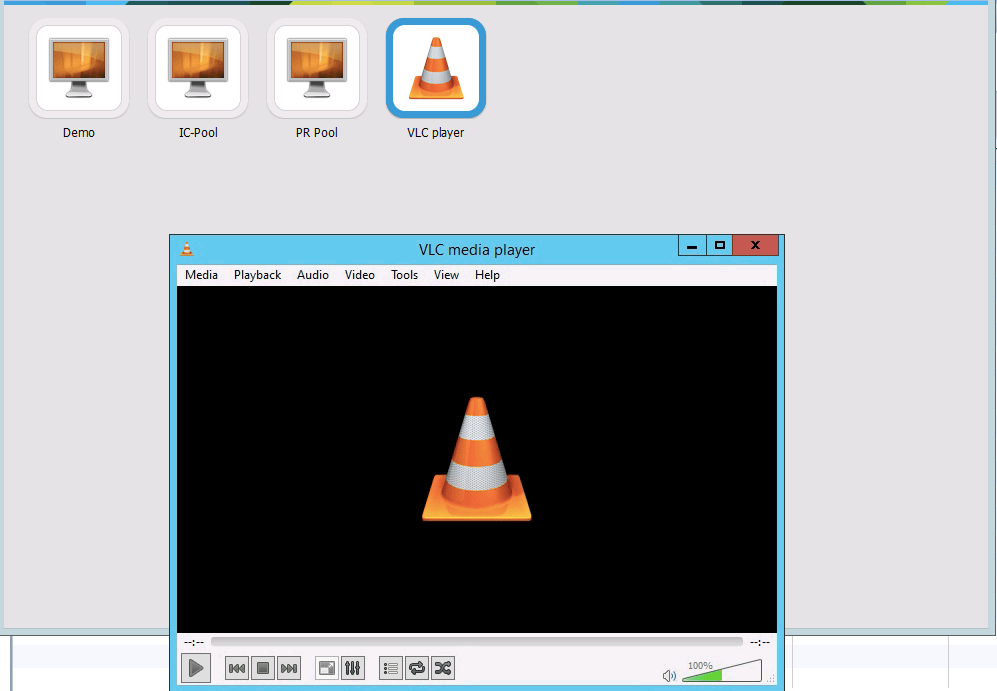The height and width of the screenshot is (691, 997).
Task: Show extended settings equalizer icon
Action: pyautogui.click(x=352, y=668)
